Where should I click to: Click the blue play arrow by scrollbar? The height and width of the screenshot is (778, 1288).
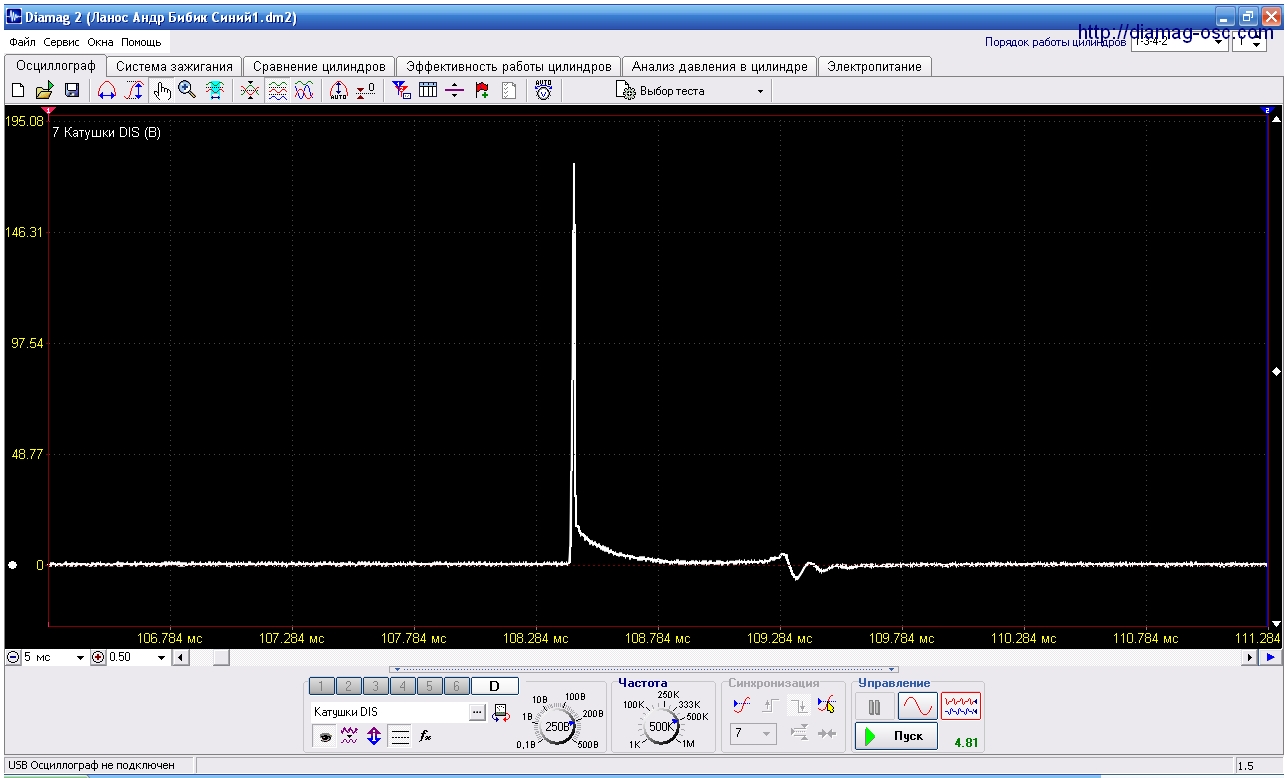coord(1270,657)
